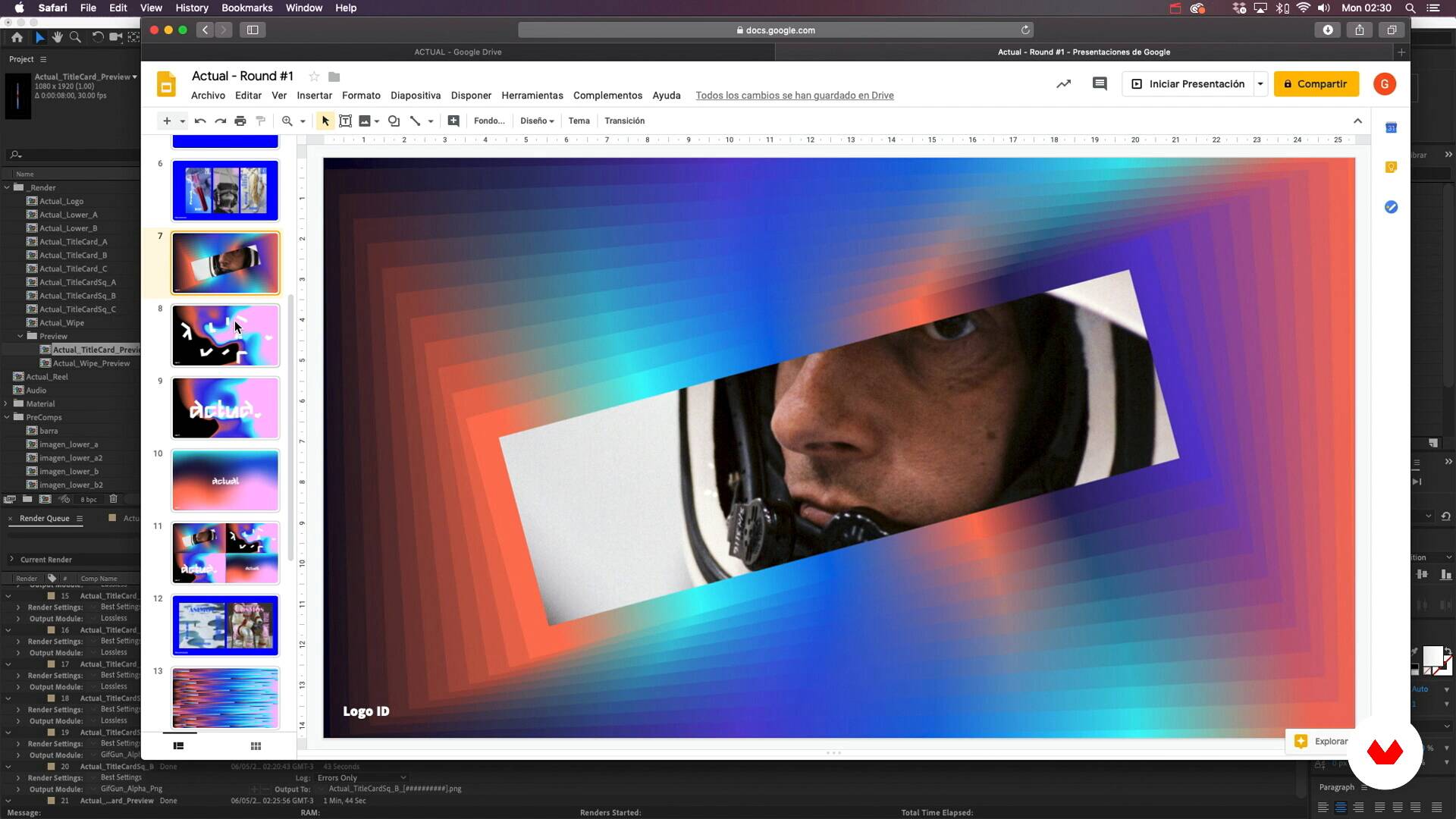Viewport: 1456px width, 819px height.
Task: Select slide 8 thumbnail
Action: (x=225, y=335)
